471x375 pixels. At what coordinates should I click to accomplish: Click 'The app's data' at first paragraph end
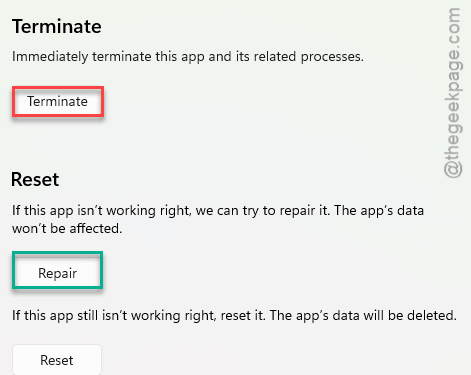click(x=379, y=211)
